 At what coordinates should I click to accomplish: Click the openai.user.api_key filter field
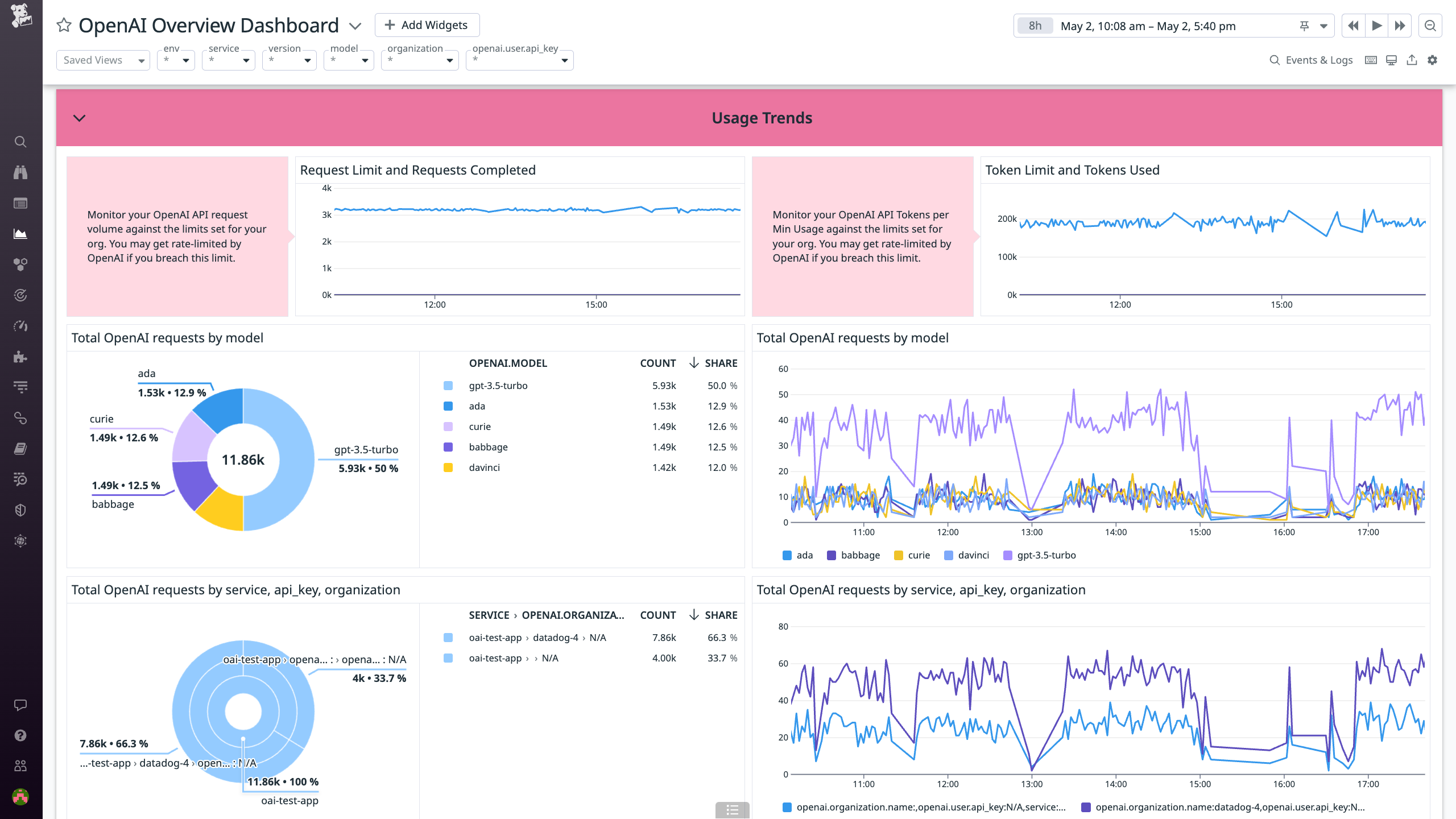(x=519, y=60)
